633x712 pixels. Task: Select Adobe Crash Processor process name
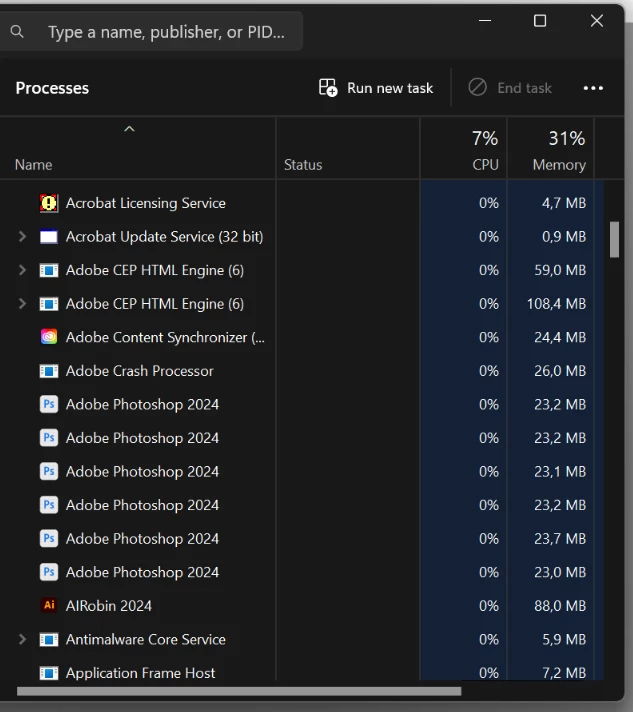tap(139, 371)
